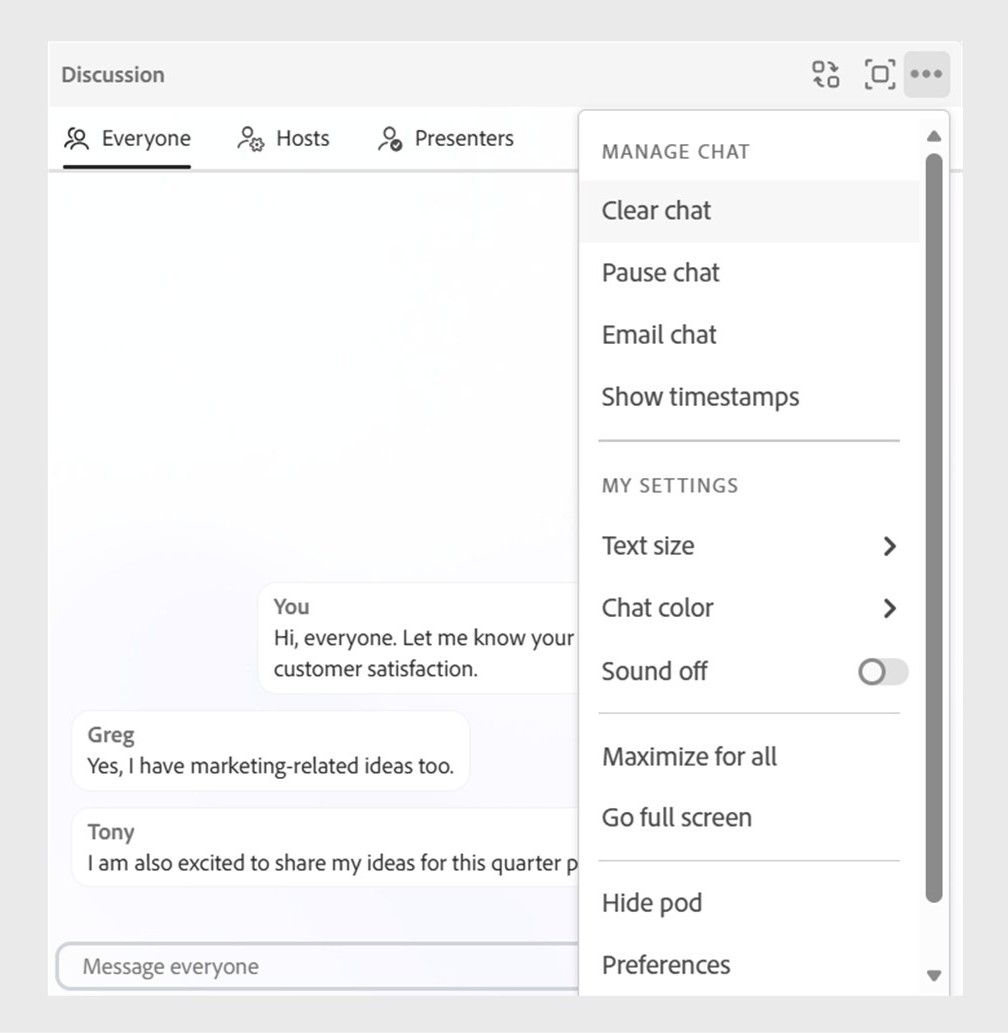Screen dimensions: 1008x1033
Task: Click the swap pods icon in the Discussion header
Action: [825, 73]
